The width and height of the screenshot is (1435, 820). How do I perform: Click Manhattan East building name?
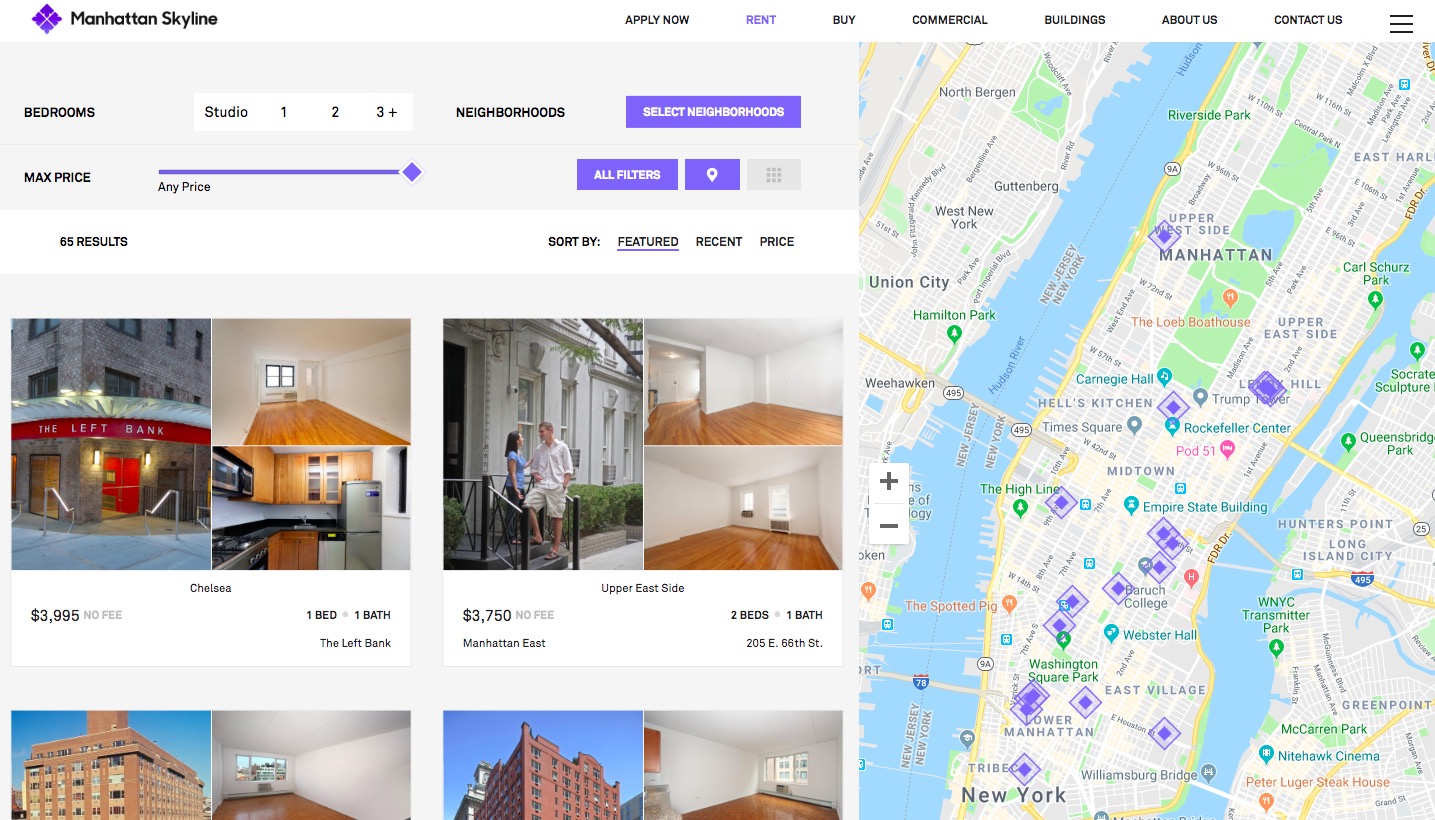coord(504,643)
